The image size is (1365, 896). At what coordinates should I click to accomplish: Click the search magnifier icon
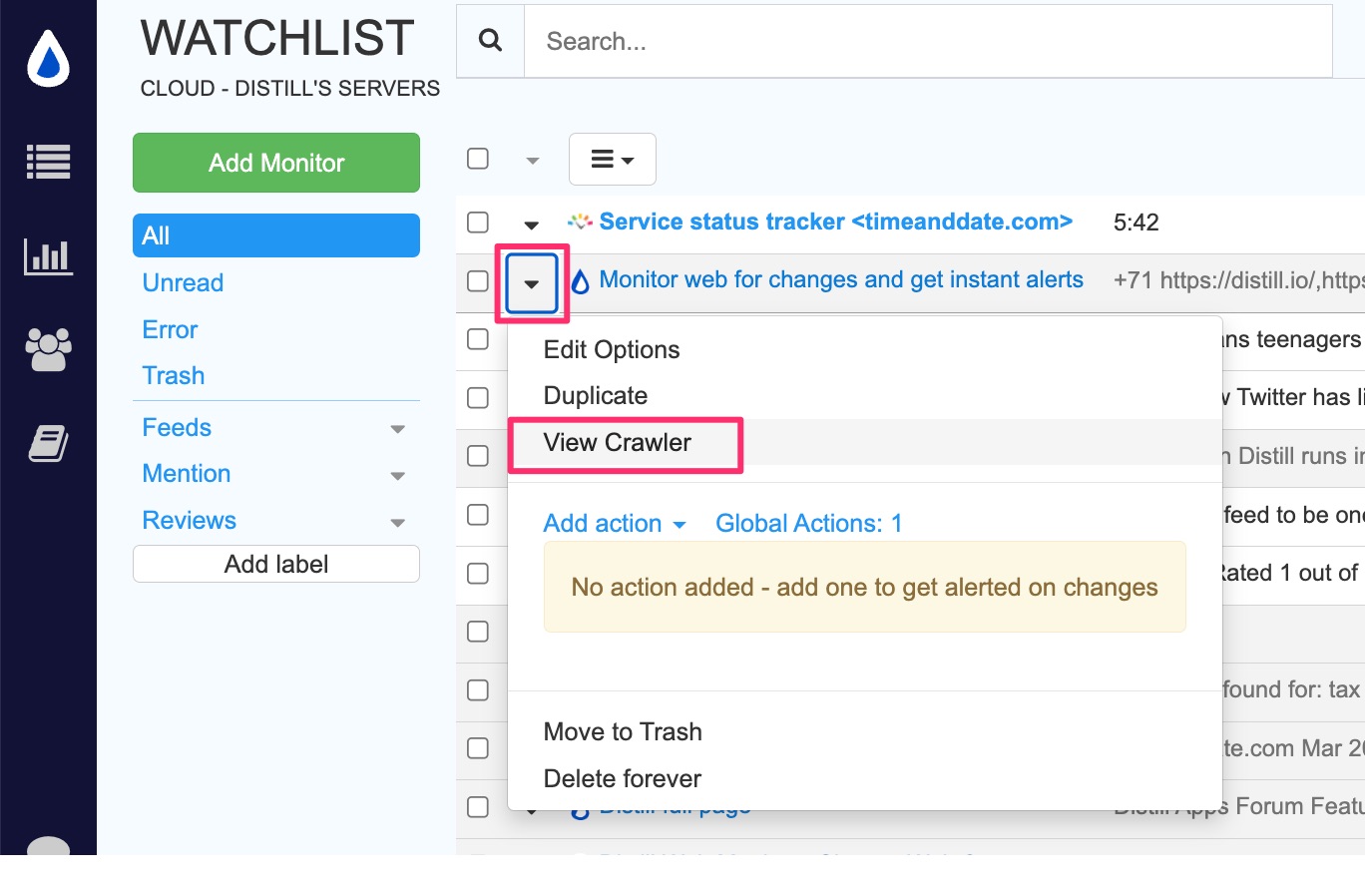pos(489,40)
